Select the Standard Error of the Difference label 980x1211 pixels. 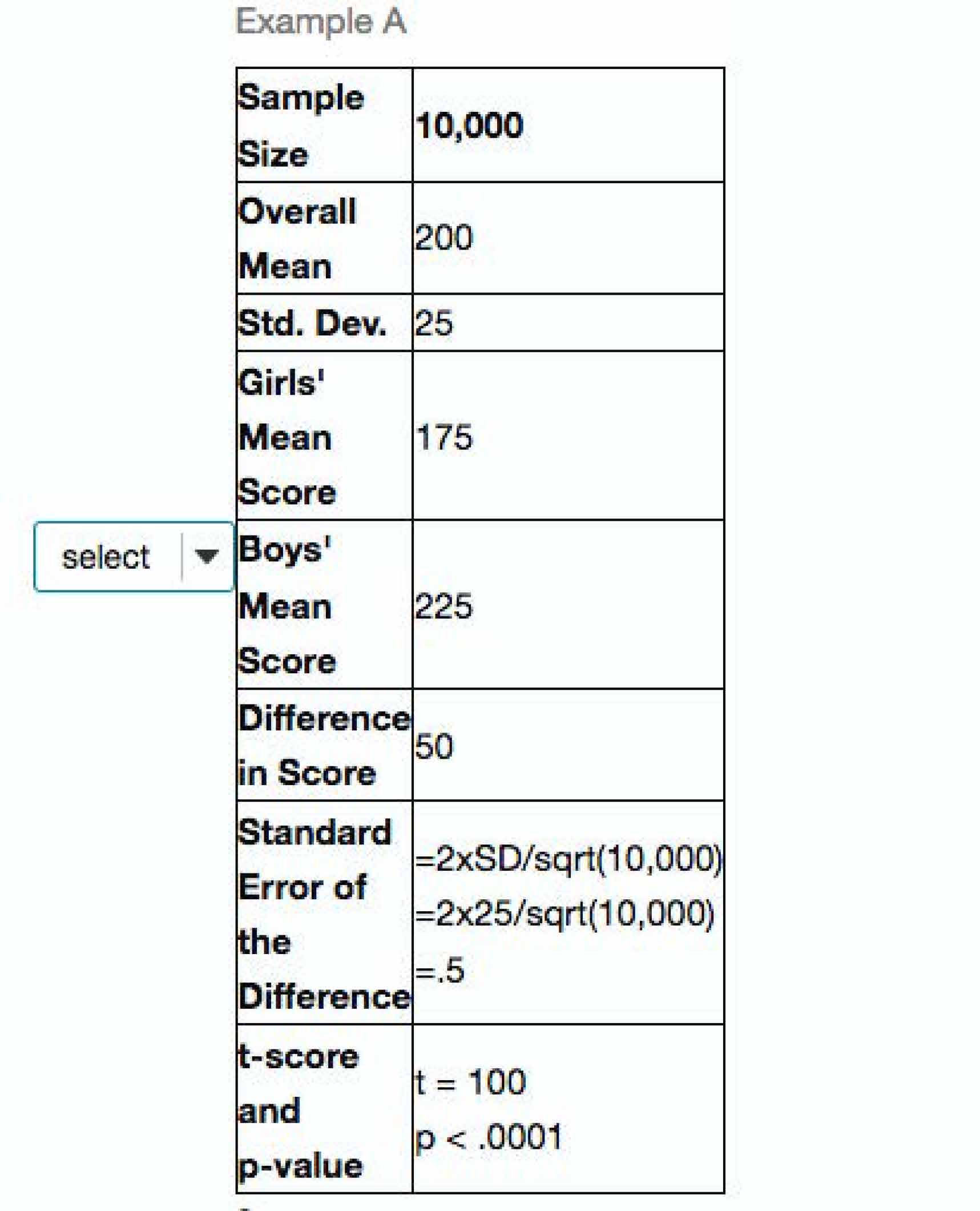click(323, 914)
